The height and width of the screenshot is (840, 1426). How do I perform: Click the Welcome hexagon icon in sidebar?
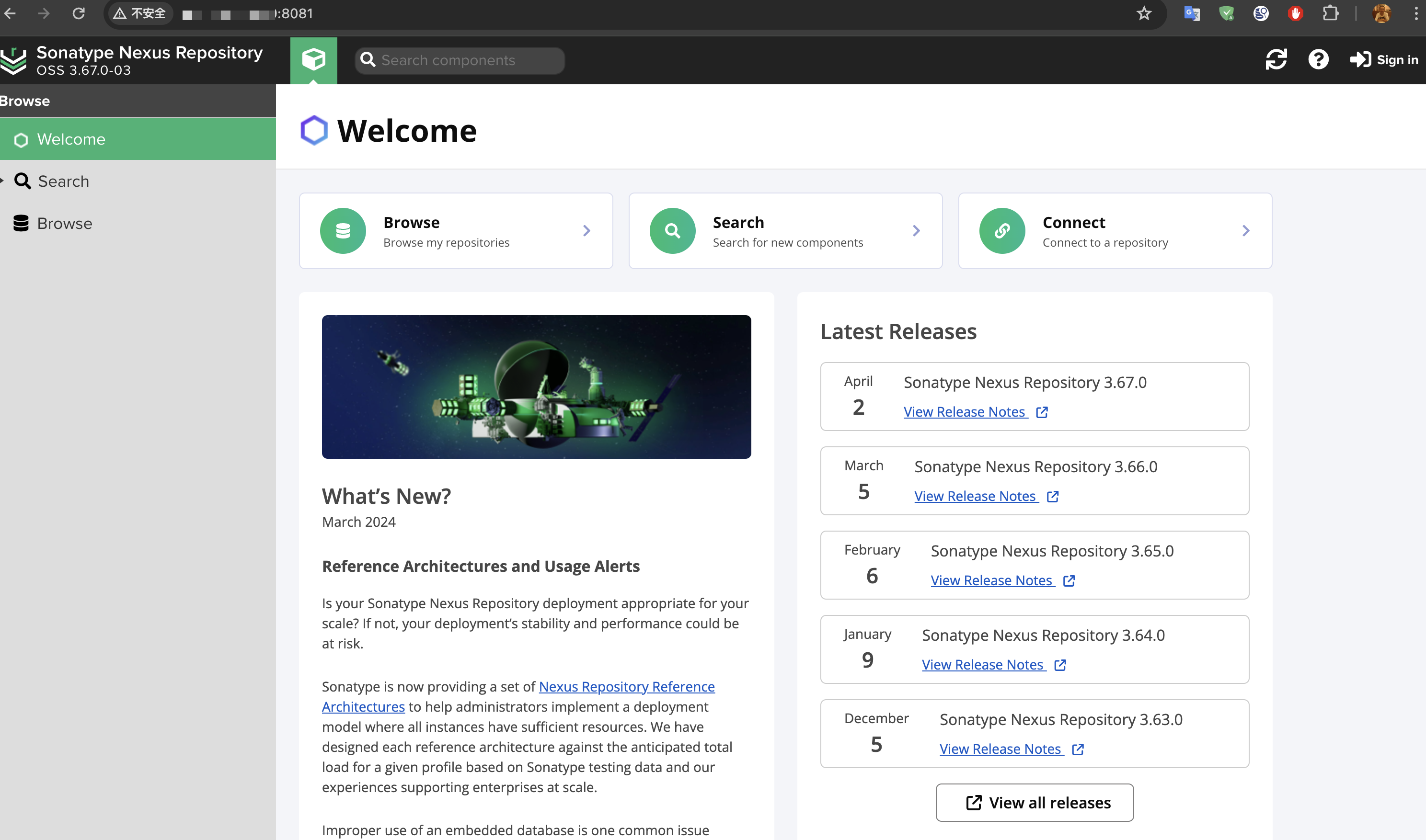point(21,140)
